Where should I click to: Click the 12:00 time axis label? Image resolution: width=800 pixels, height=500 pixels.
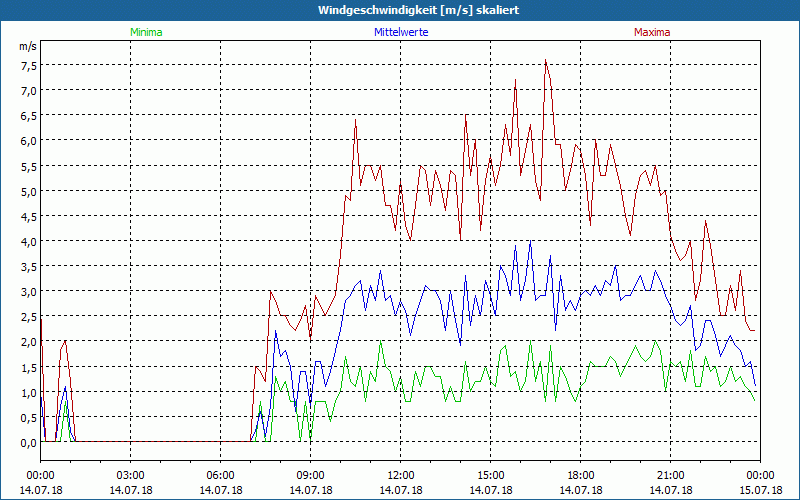click(401, 476)
